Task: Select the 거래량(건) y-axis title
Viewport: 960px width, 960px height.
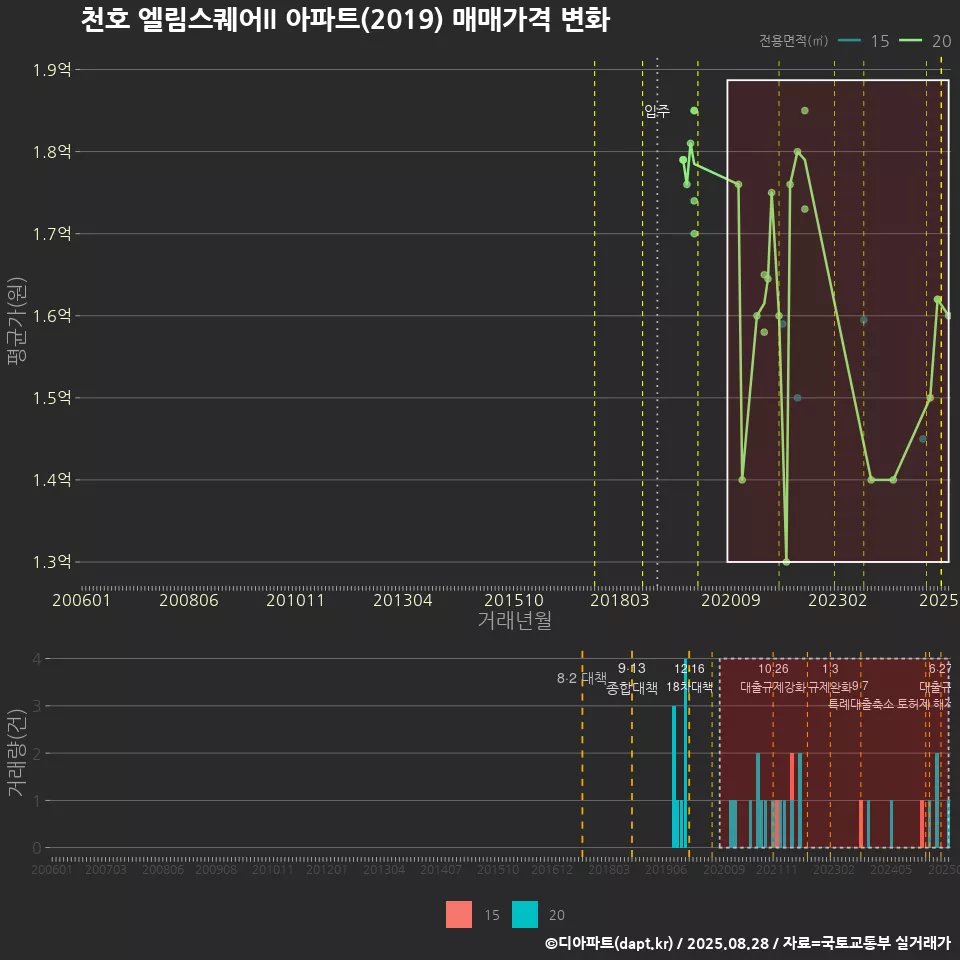Action: click(x=16, y=753)
